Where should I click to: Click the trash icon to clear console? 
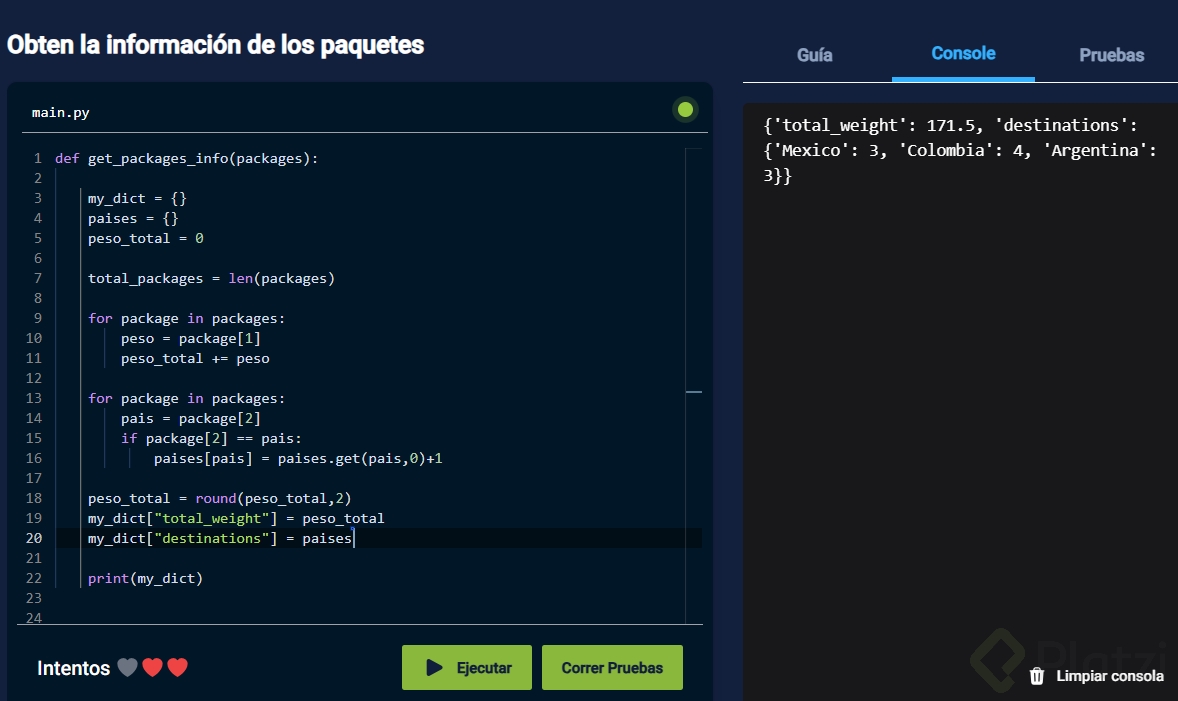pos(1037,676)
